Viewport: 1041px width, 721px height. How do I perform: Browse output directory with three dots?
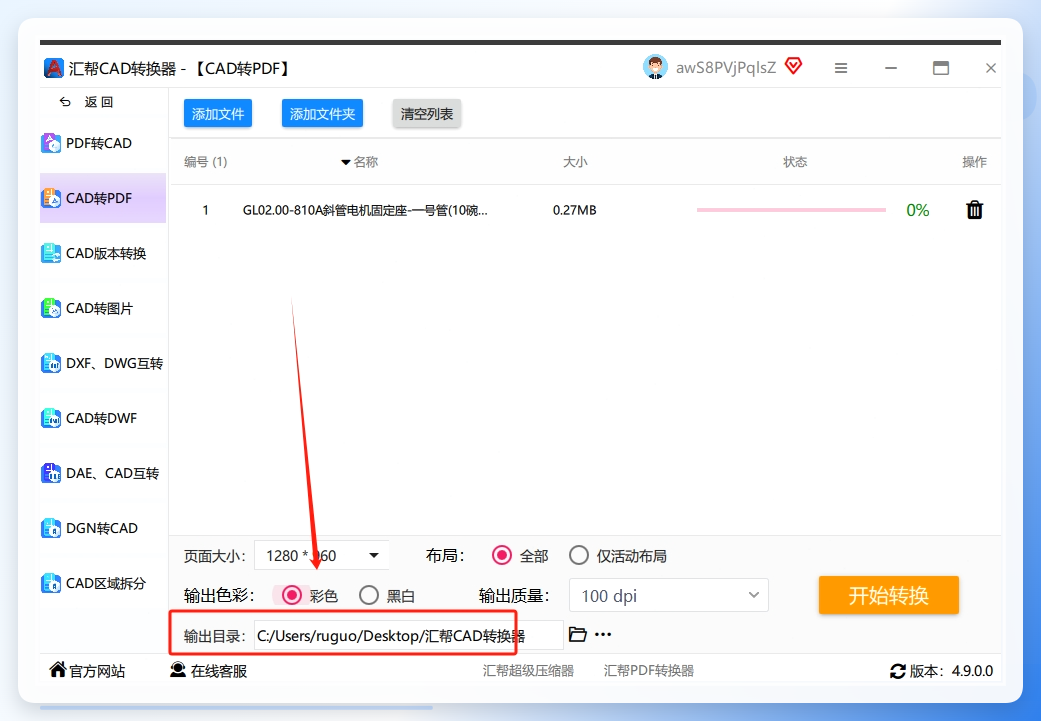pos(603,635)
